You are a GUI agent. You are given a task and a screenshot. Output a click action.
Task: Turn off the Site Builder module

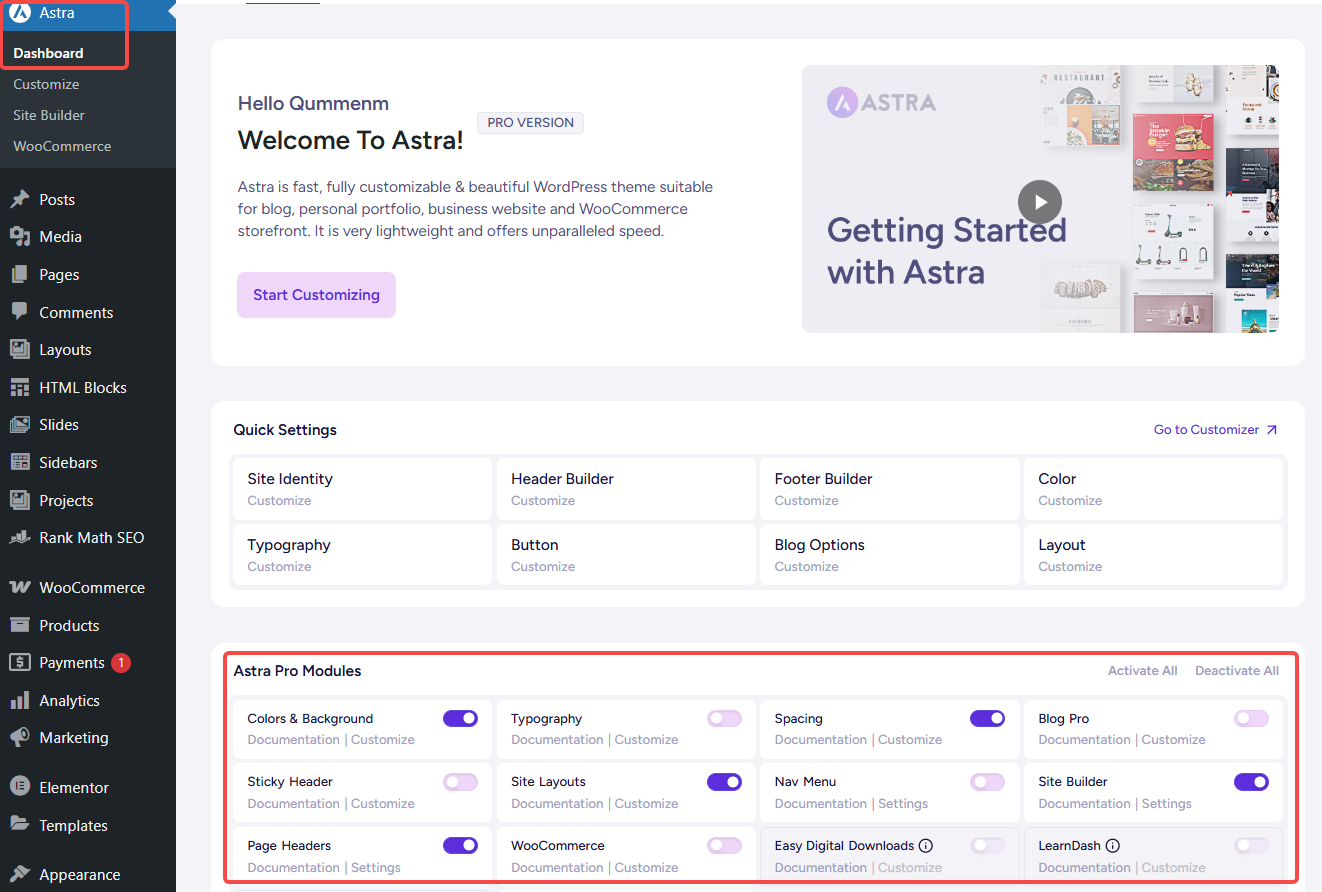tap(1251, 782)
